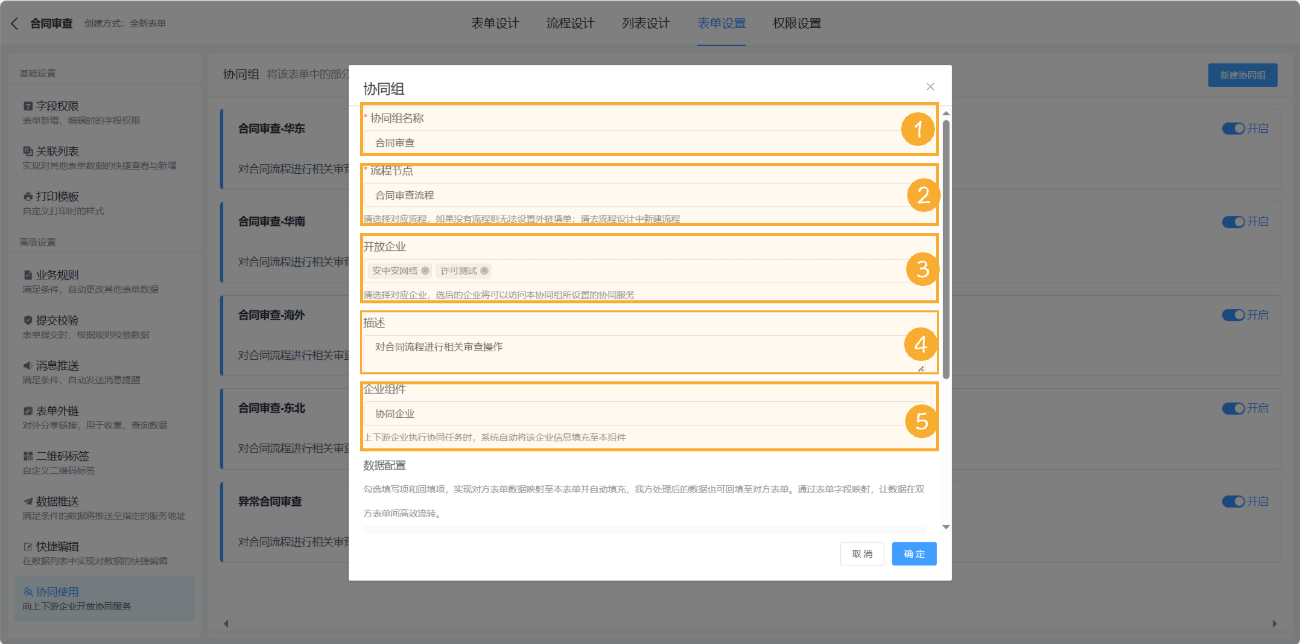Switch to the 权限设置 tab
Viewport: 1300px width, 644px height.
pos(798,21)
